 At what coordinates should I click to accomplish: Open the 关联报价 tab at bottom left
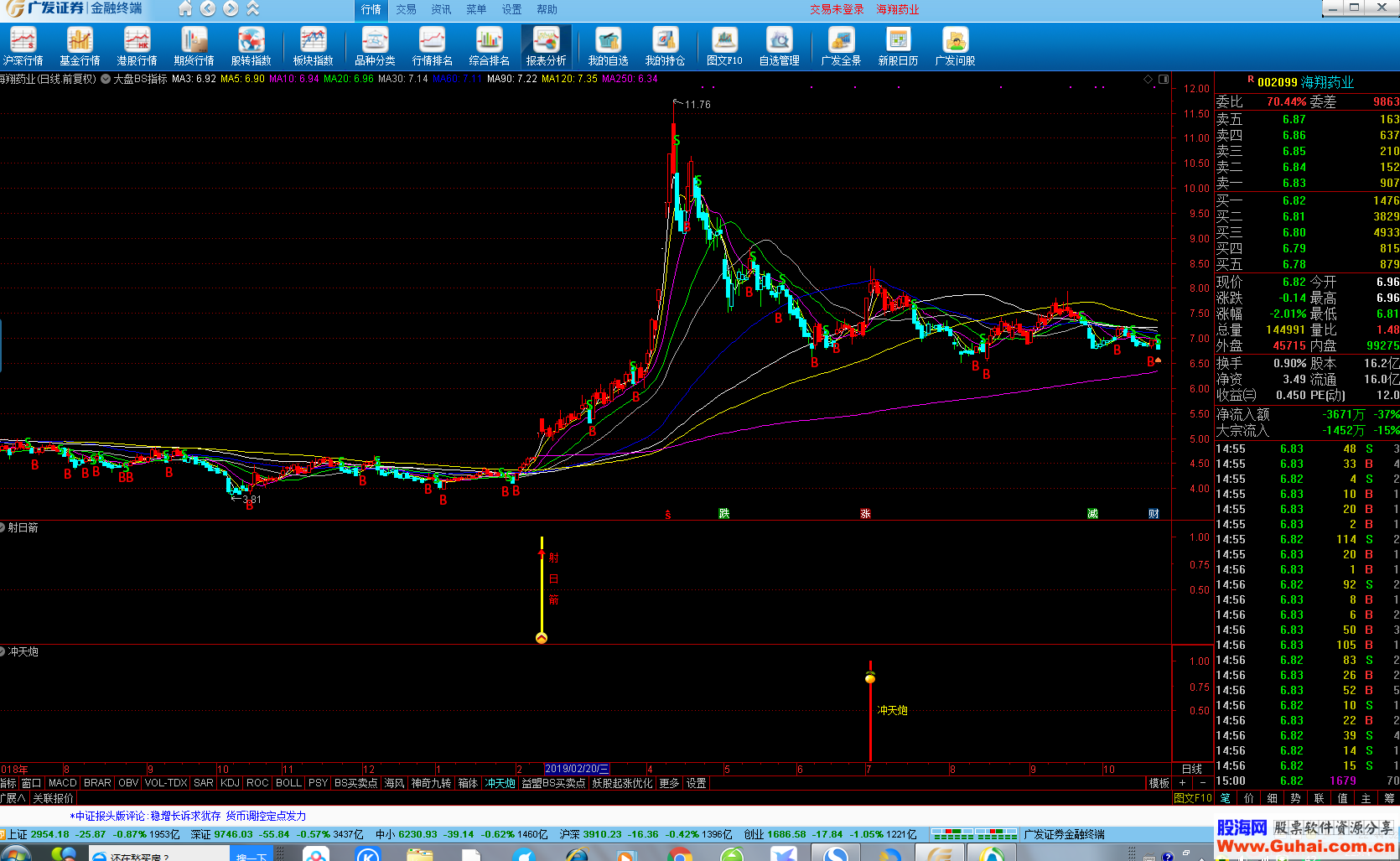[53, 798]
